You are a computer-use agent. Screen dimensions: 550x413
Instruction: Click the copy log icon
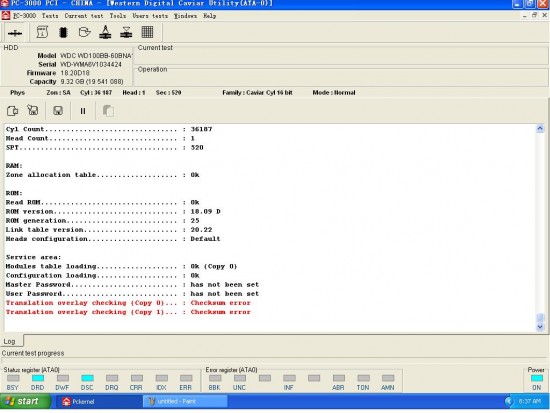[x=13, y=111]
